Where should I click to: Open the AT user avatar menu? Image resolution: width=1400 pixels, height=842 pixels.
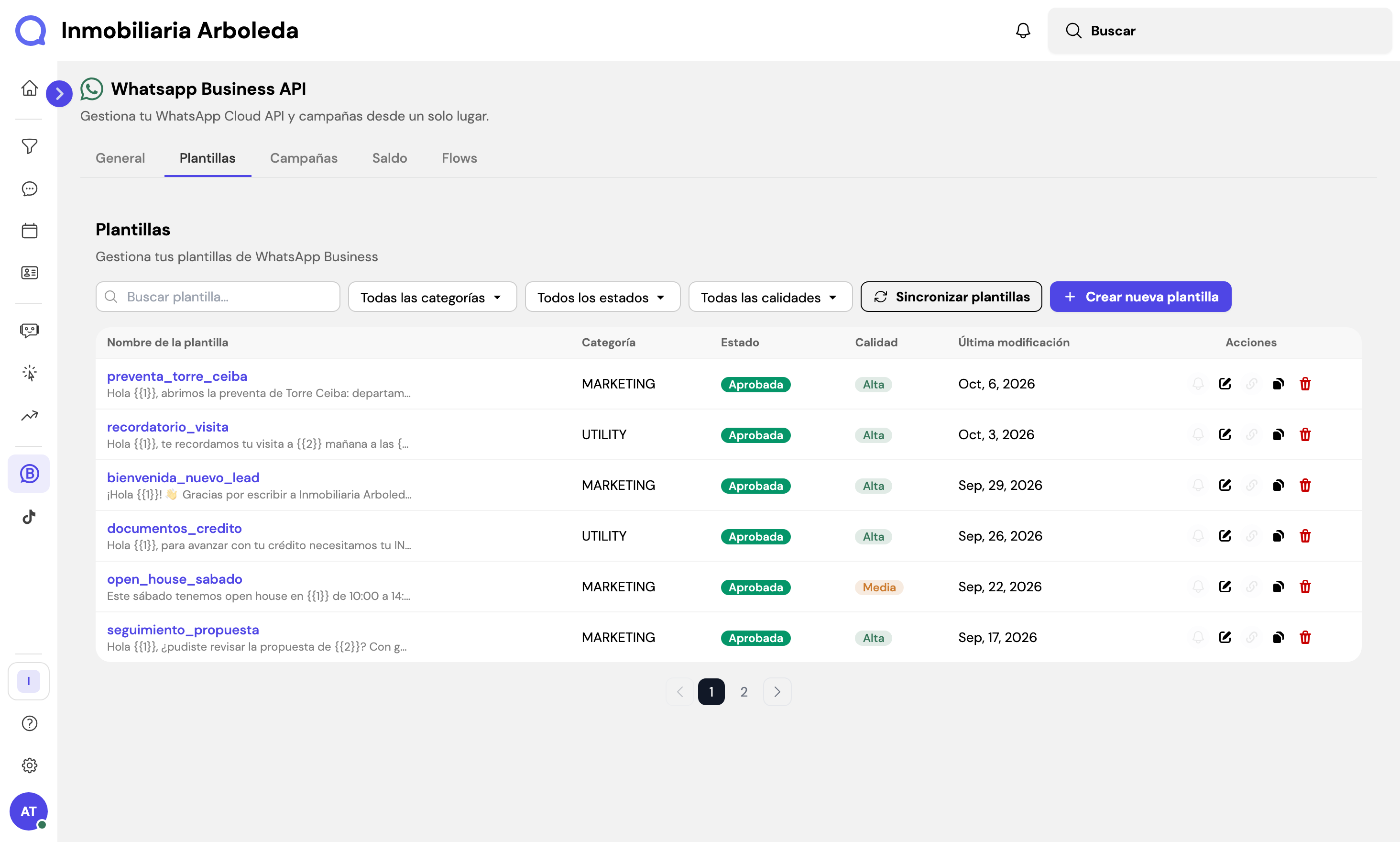click(x=28, y=811)
